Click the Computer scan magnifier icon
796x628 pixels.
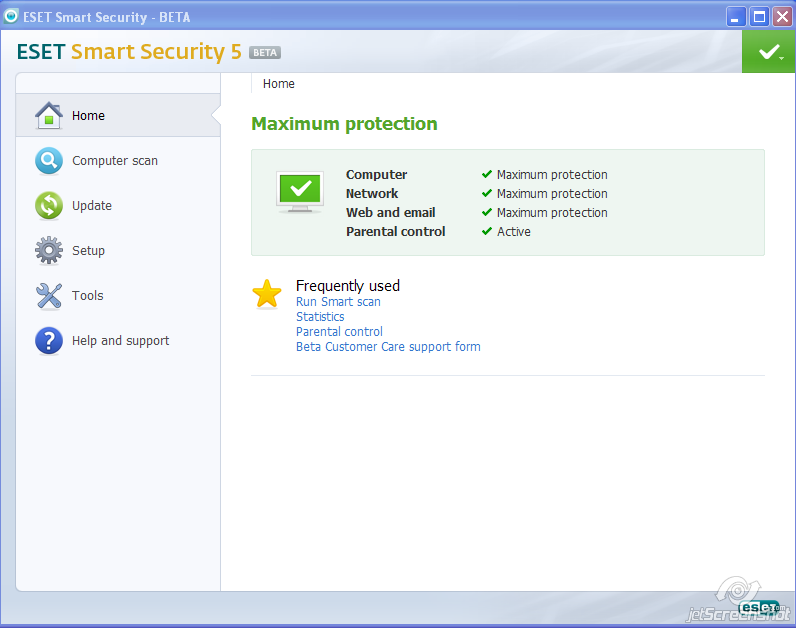pos(49,160)
